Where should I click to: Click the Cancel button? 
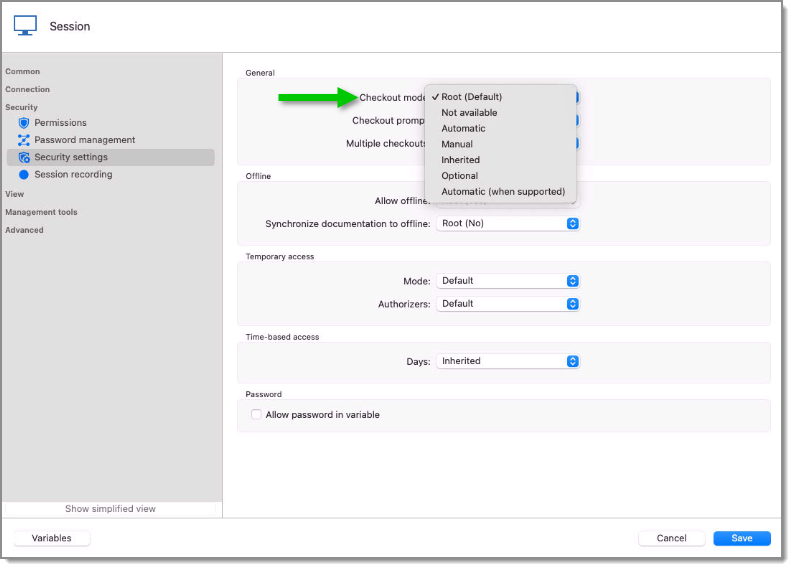[672, 538]
